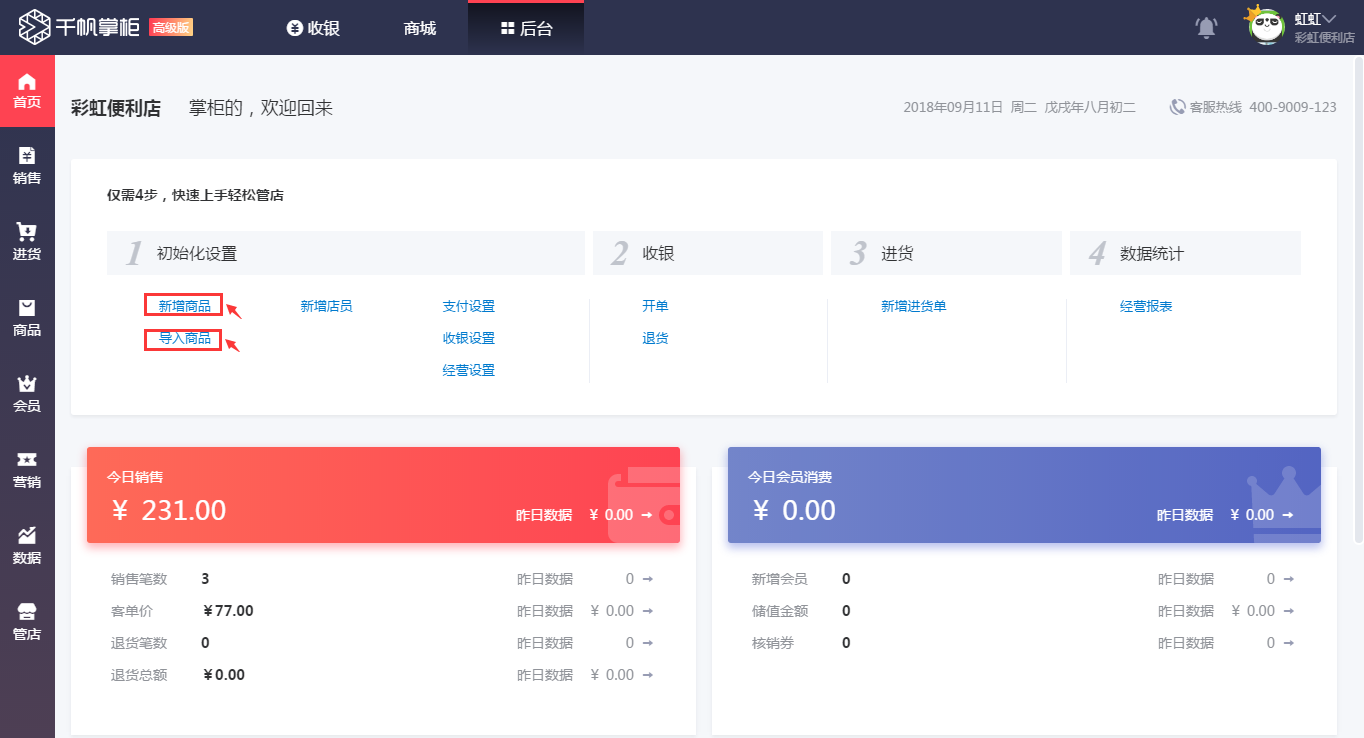This screenshot has height=738, width=1364.
Task: Open 开单 under the 收银 section
Action: tap(655, 305)
